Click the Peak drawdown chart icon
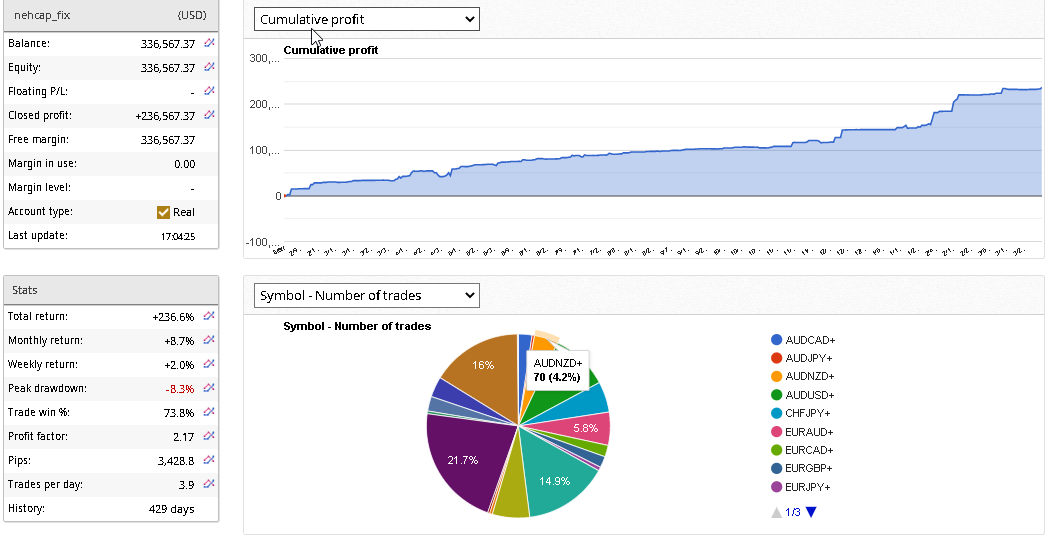 click(x=209, y=387)
